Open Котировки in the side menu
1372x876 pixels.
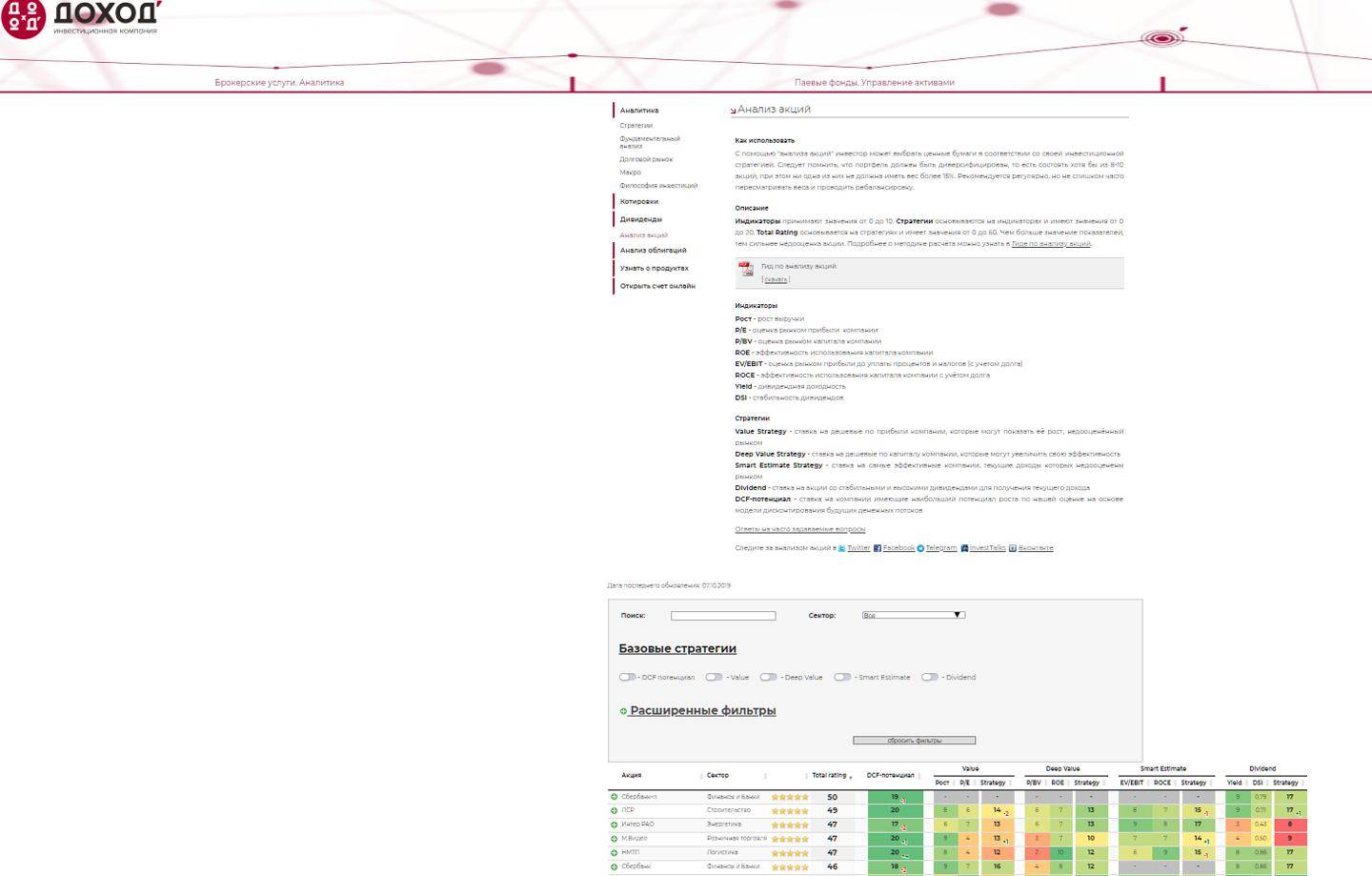coord(638,202)
